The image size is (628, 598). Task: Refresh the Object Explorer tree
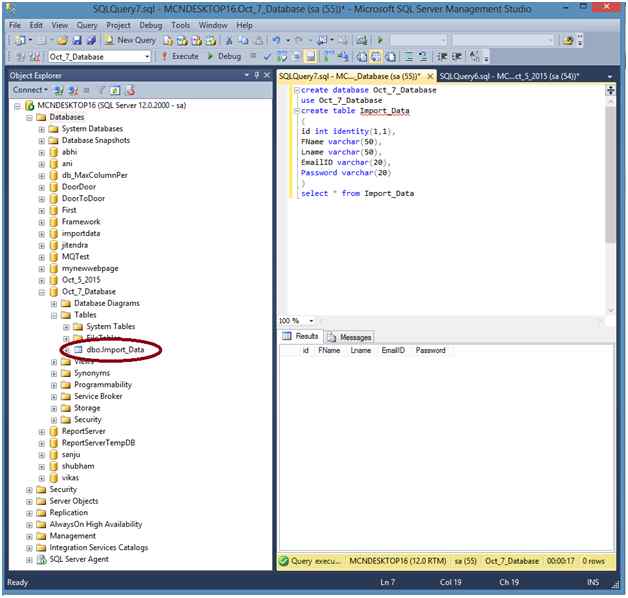[116, 90]
